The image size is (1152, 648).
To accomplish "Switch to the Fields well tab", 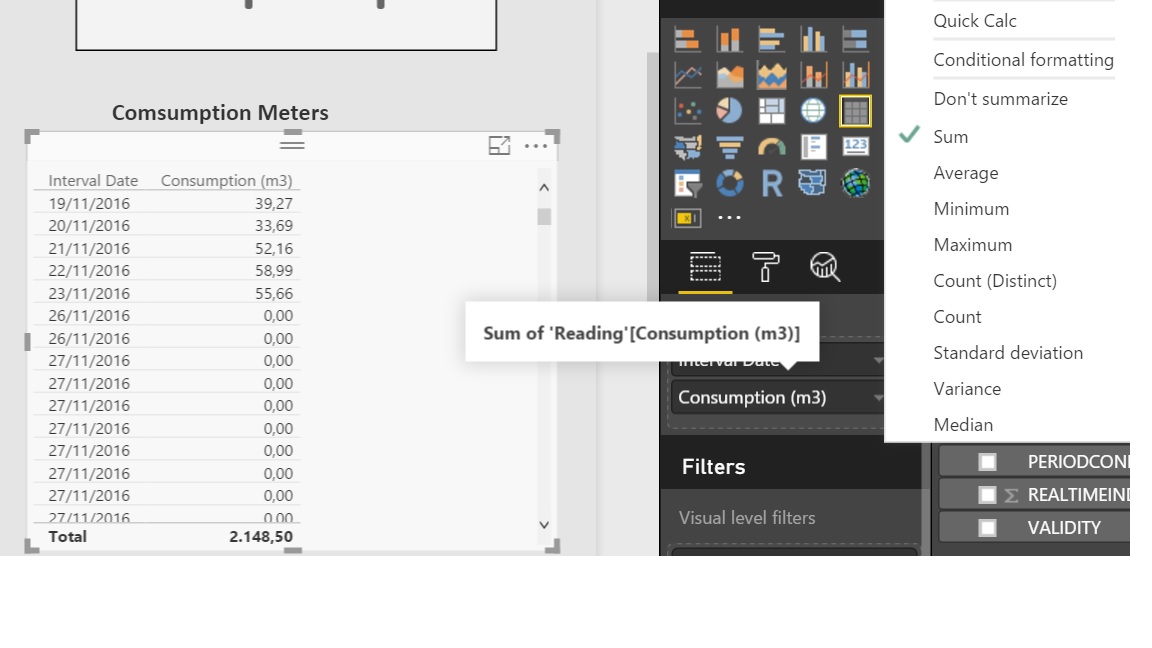I will point(705,267).
